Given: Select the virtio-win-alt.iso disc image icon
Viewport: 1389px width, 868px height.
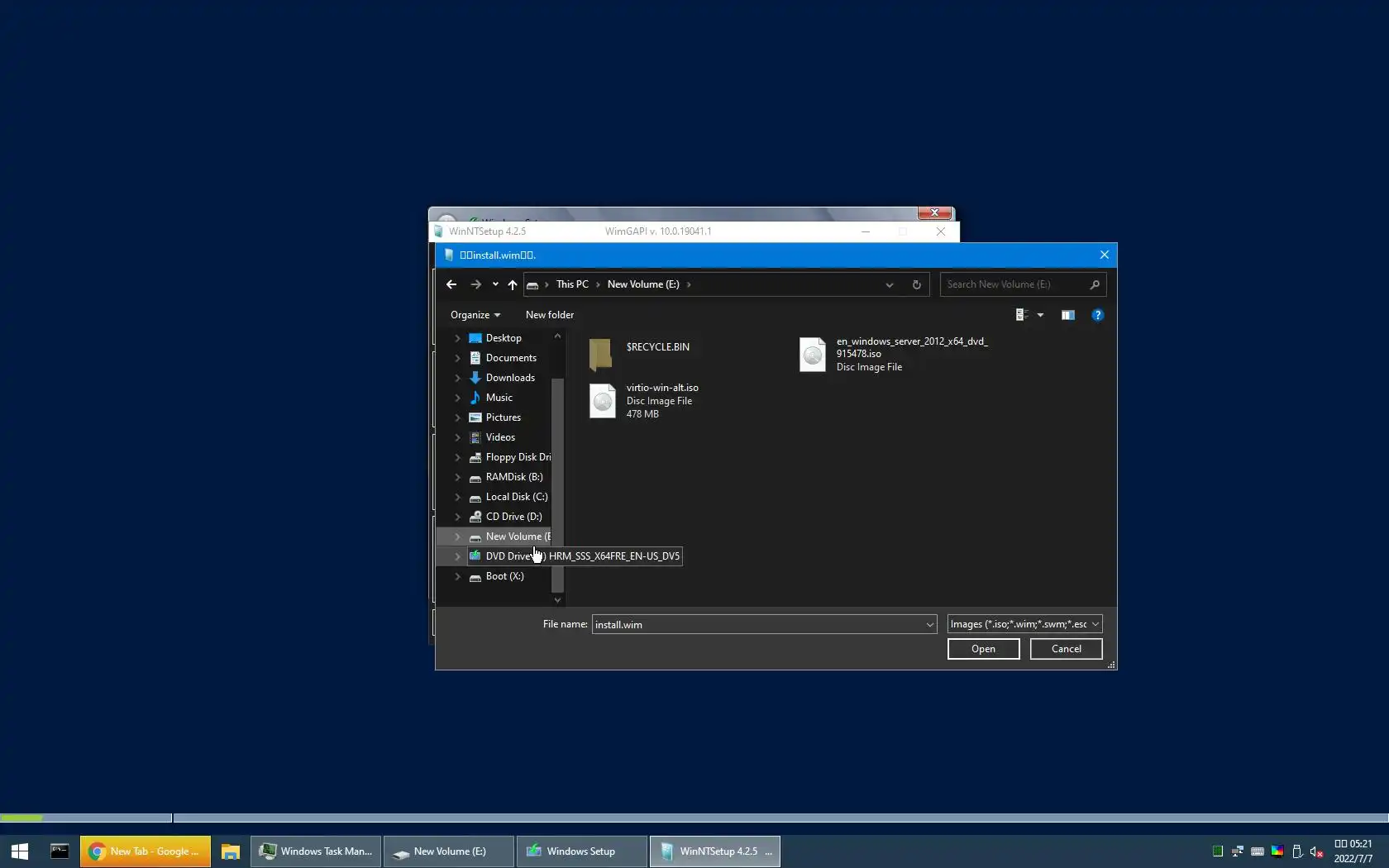Looking at the screenshot, I should tap(603, 401).
